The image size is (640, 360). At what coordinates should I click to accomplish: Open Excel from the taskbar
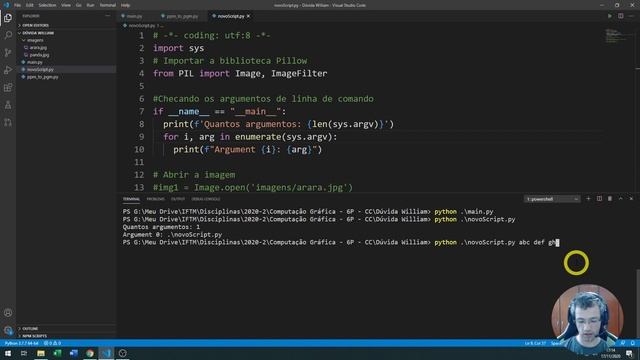click(x=57, y=353)
